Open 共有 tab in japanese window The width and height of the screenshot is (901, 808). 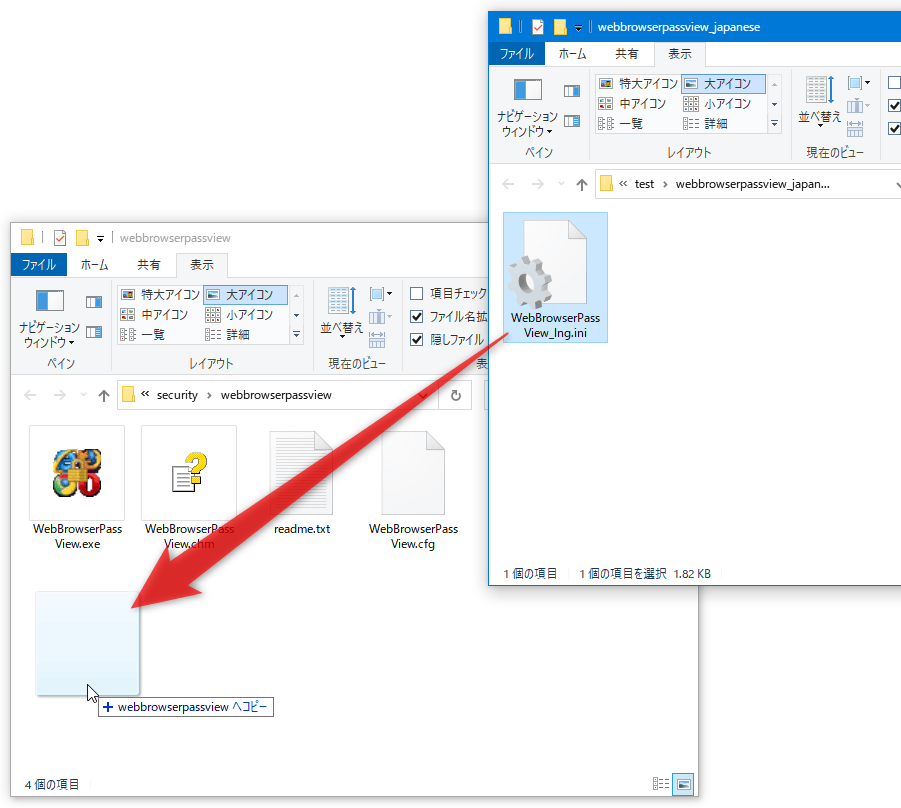click(627, 53)
